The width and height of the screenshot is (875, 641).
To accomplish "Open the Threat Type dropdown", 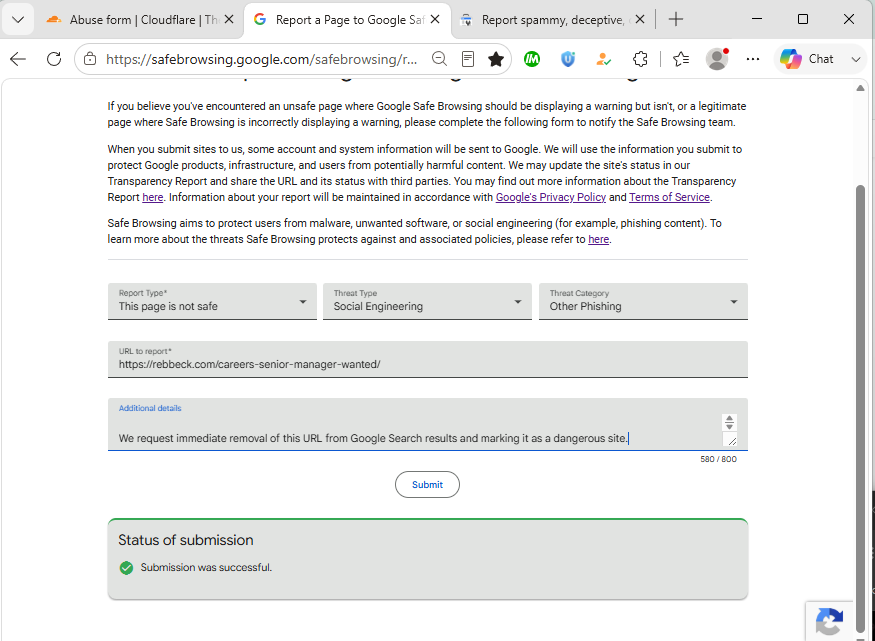I will coord(427,301).
